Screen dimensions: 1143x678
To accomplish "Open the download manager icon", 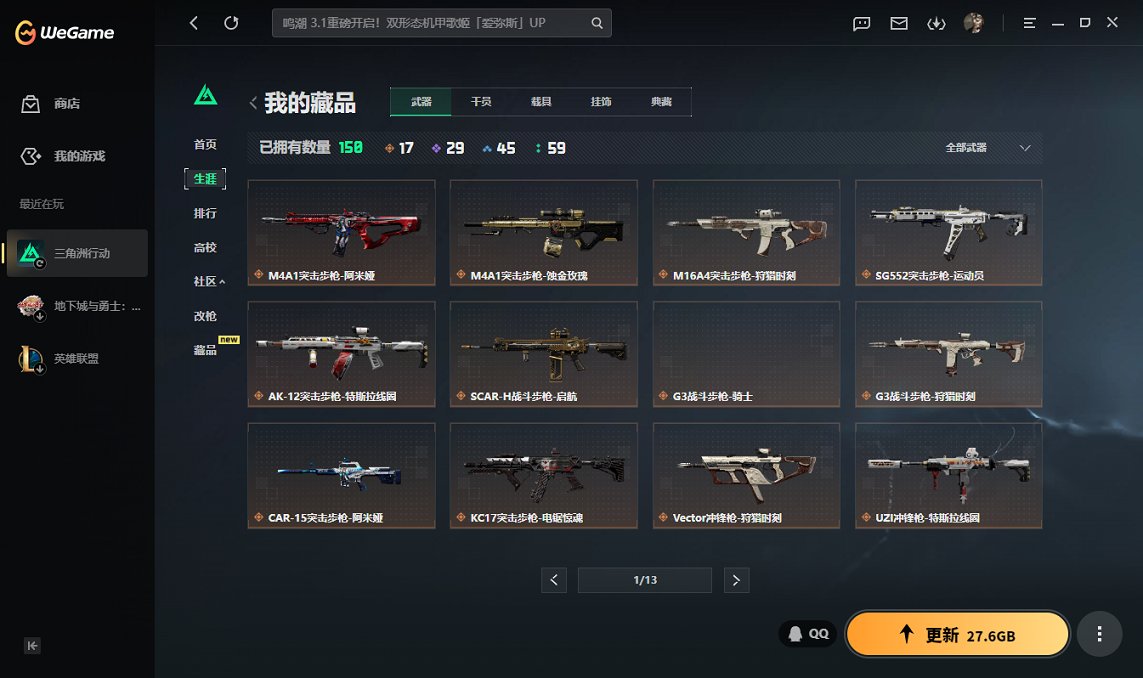I will (x=936, y=23).
